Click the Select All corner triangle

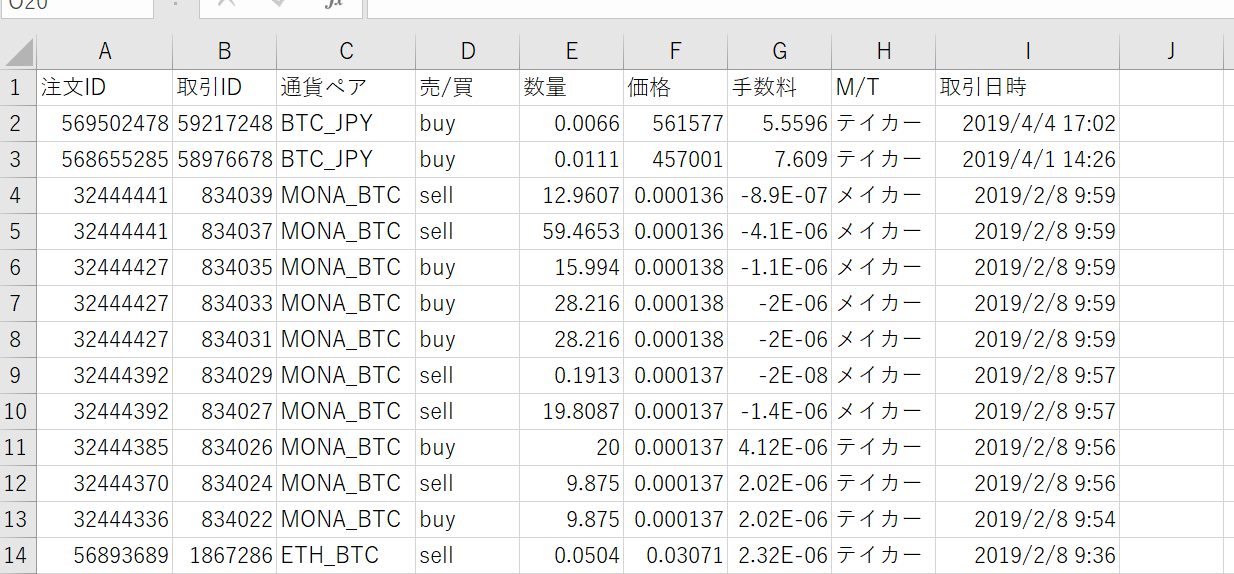coord(18,52)
